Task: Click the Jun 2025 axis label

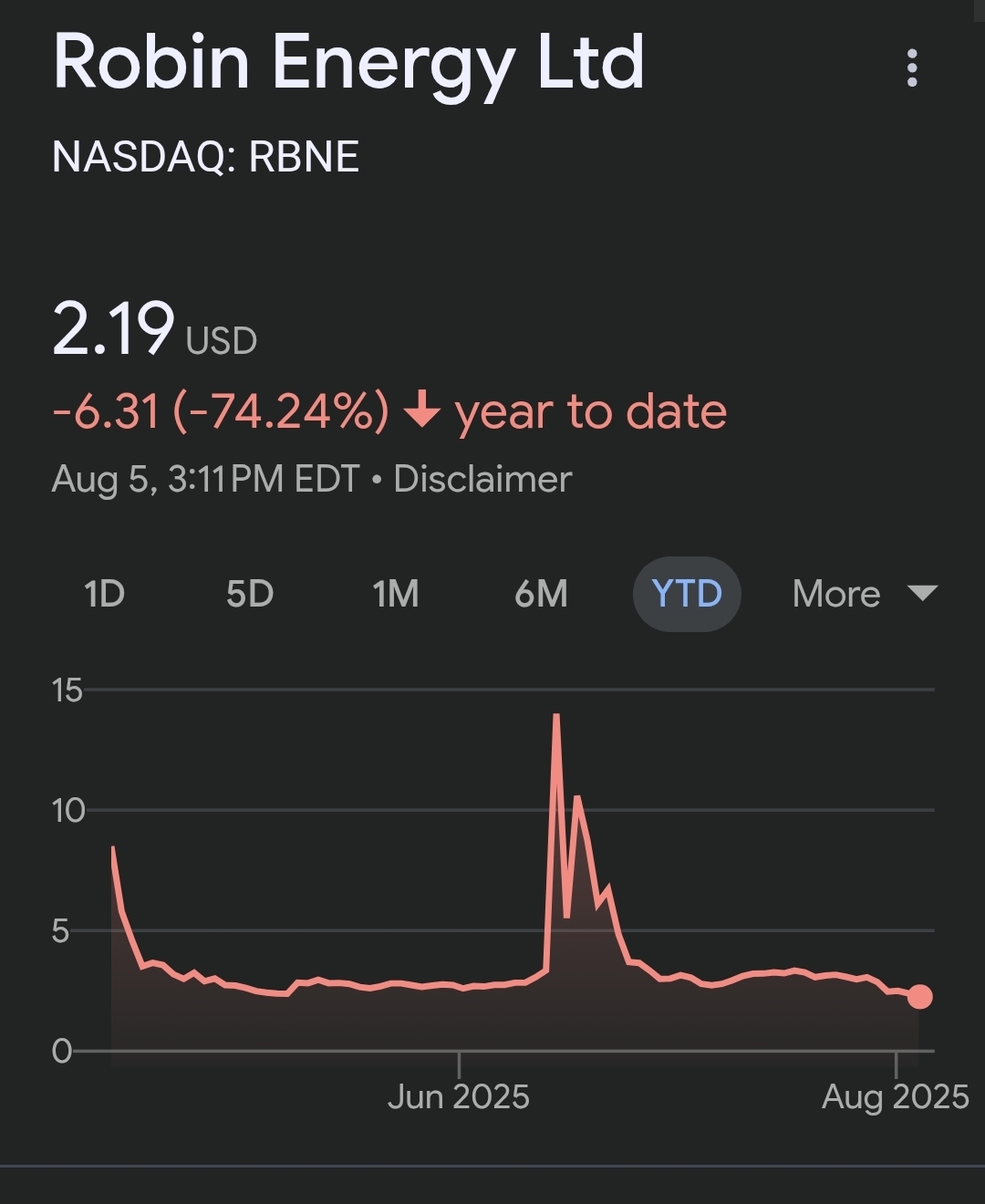Action: tap(459, 1096)
